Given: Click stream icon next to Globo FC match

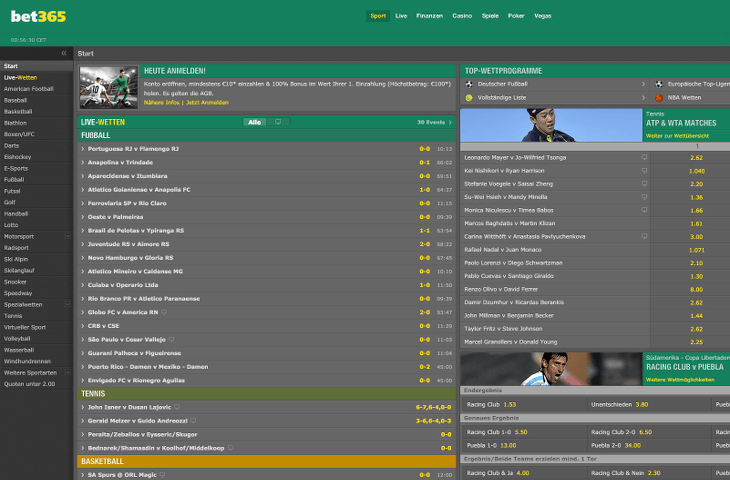Looking at the screenshot, I should tap(164, 312).
